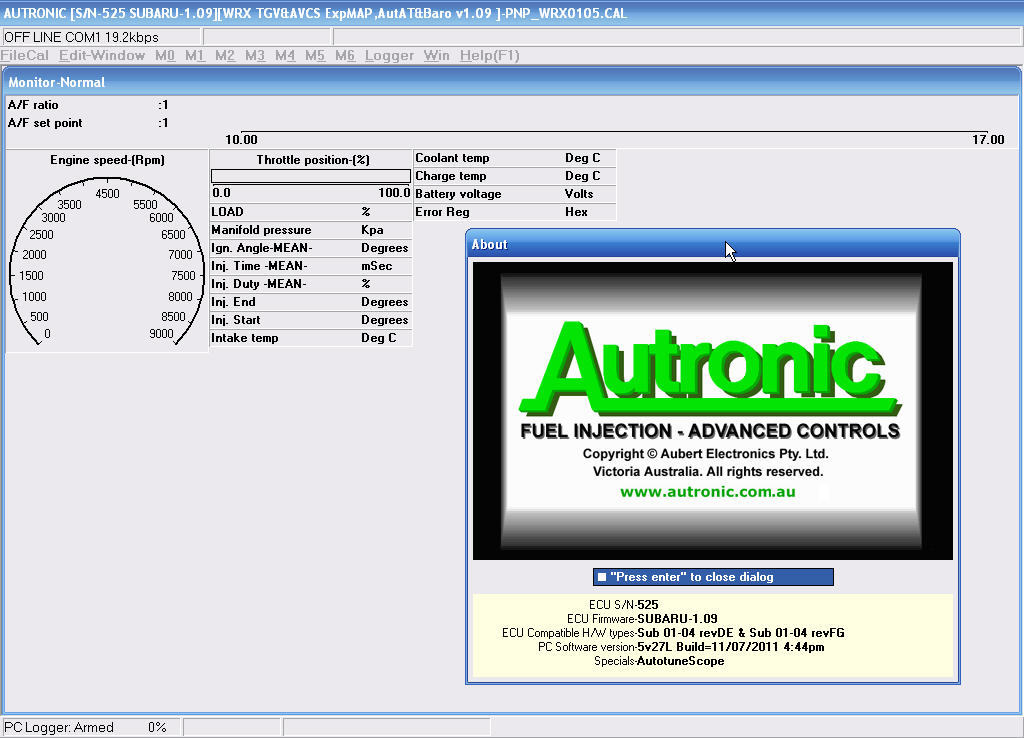Click the OFF LINE COM1 19.2kbps status field

pyautogui.click(x=101, y=37)
